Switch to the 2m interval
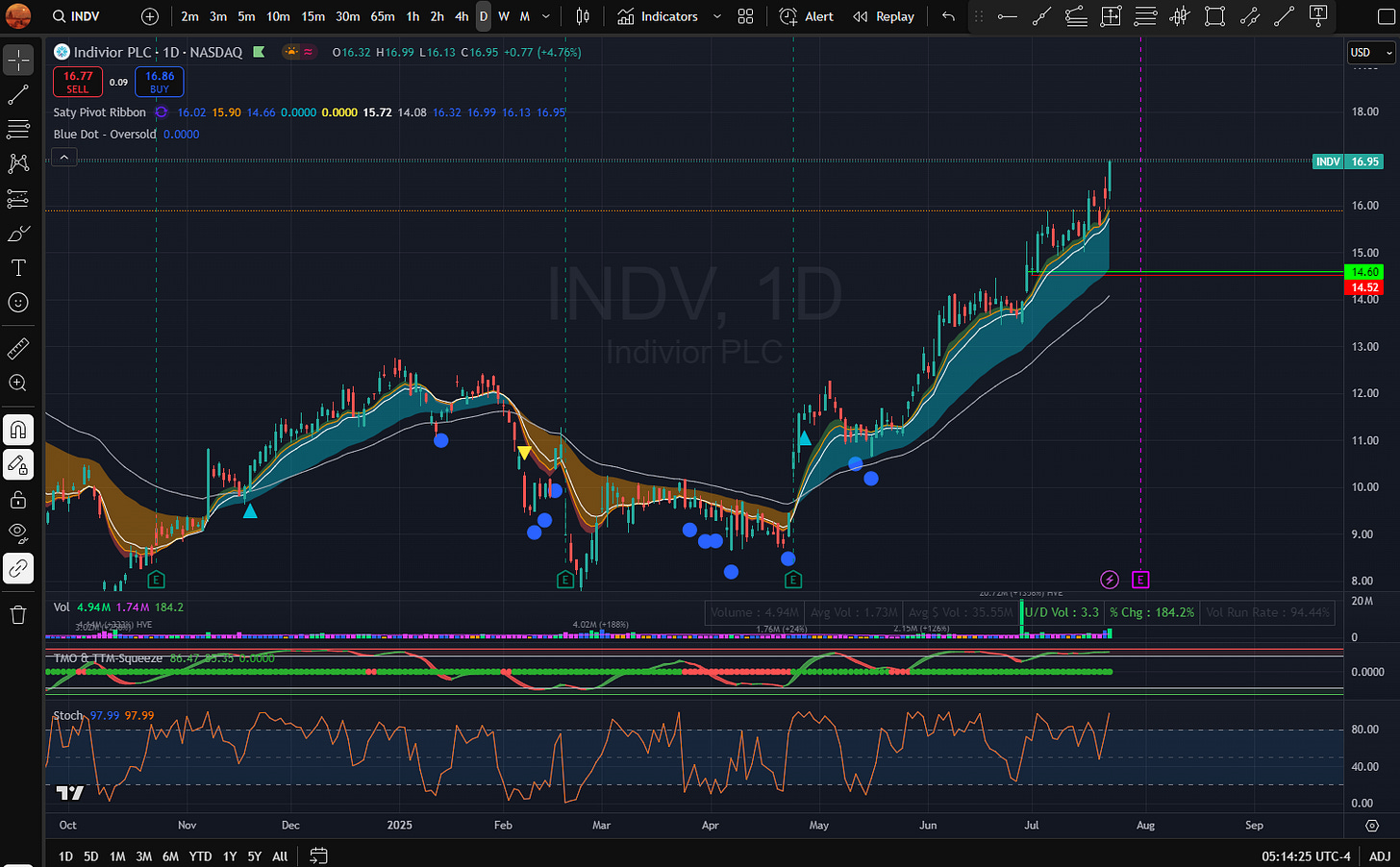The width and height of the screenshot is (1400, 867). pos(190,16)
